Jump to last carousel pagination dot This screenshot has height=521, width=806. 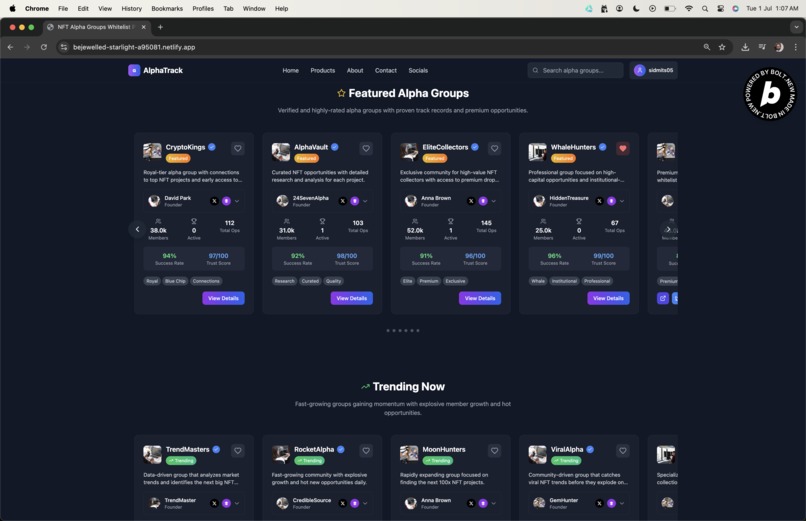(x=418, y=330)
